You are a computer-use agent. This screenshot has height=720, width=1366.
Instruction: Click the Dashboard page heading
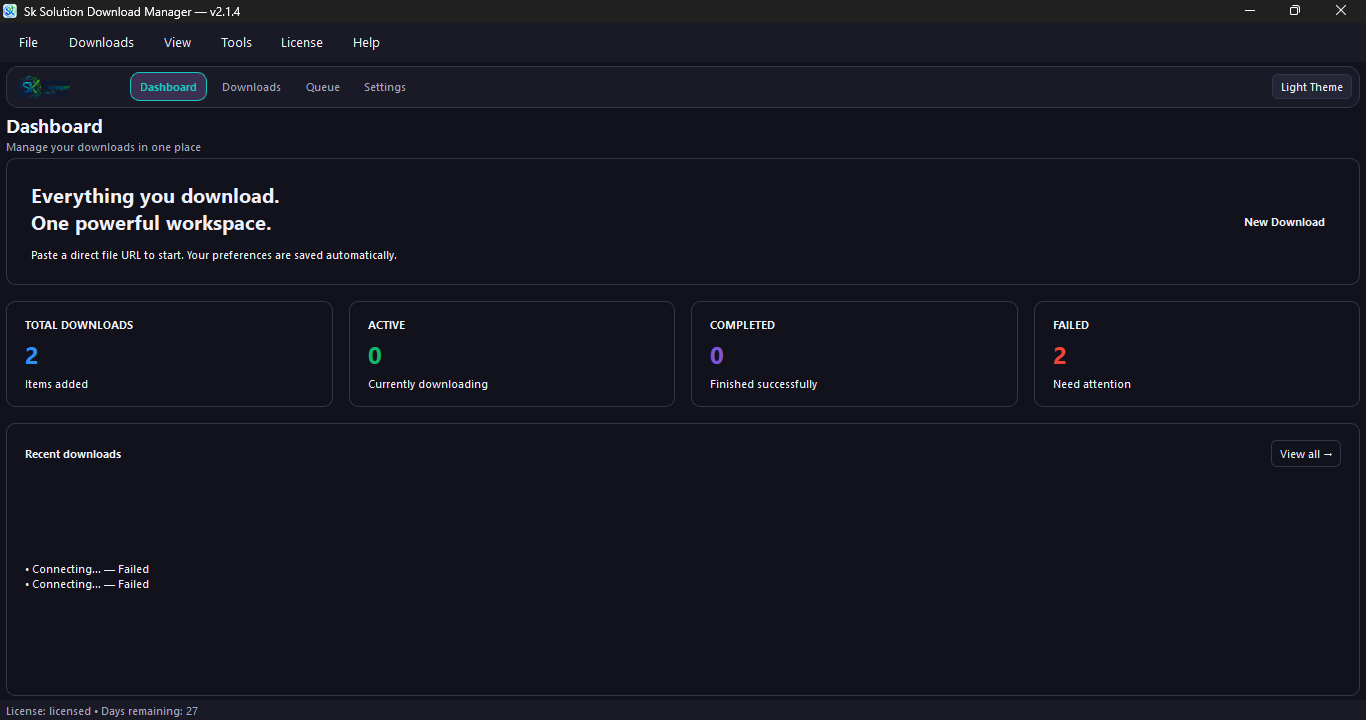pos(55,127)
